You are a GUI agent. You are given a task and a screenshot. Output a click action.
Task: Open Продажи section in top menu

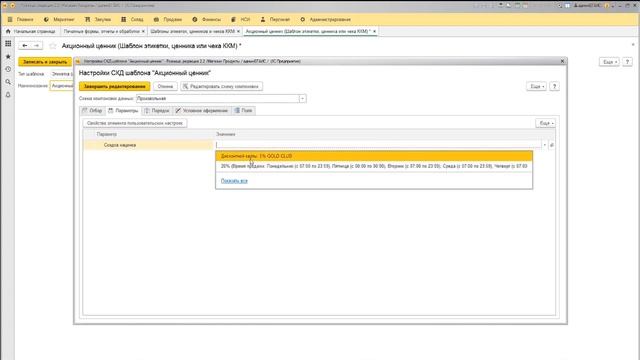[168, 19]
